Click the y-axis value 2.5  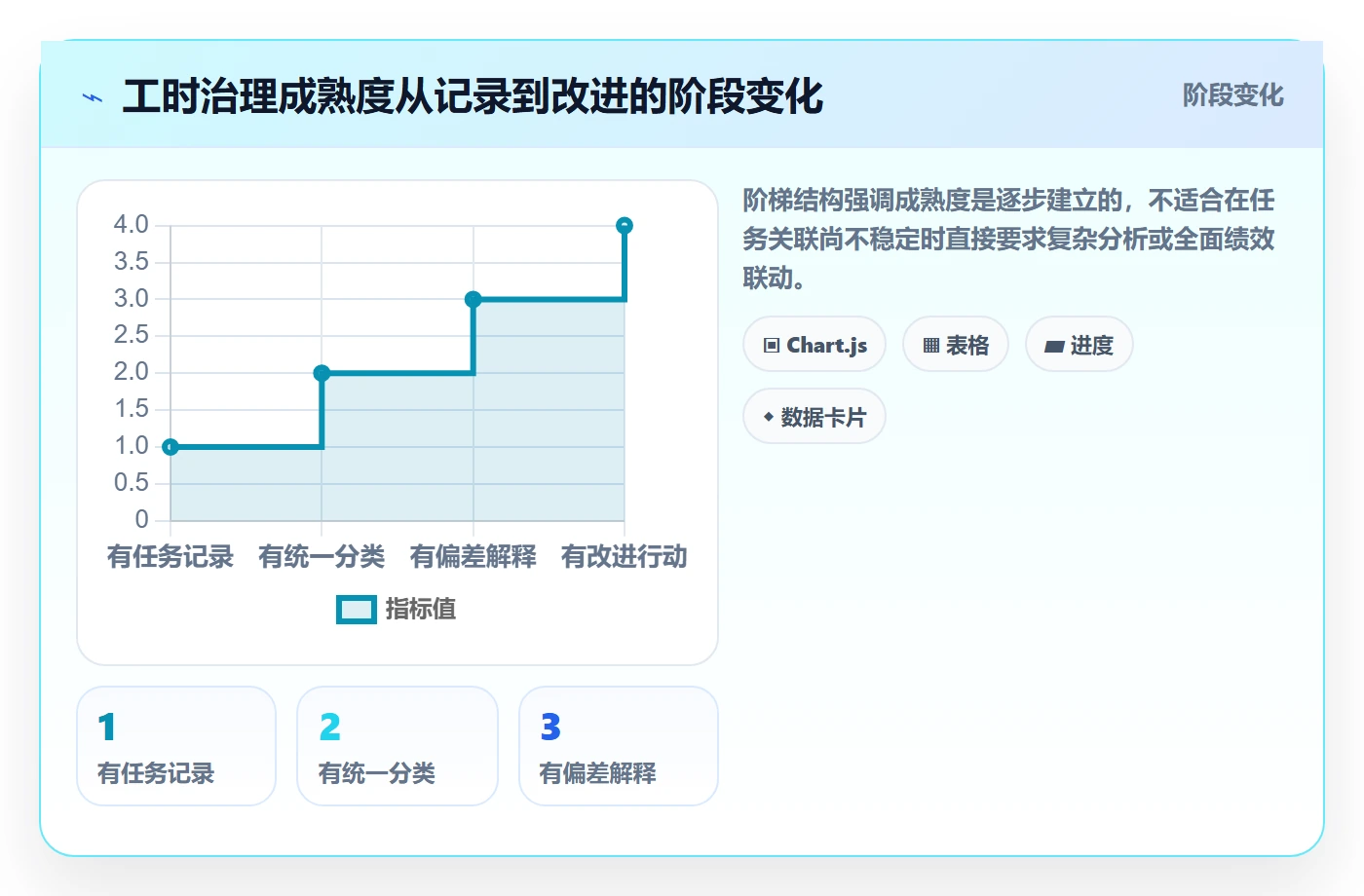tap(132, 335)
